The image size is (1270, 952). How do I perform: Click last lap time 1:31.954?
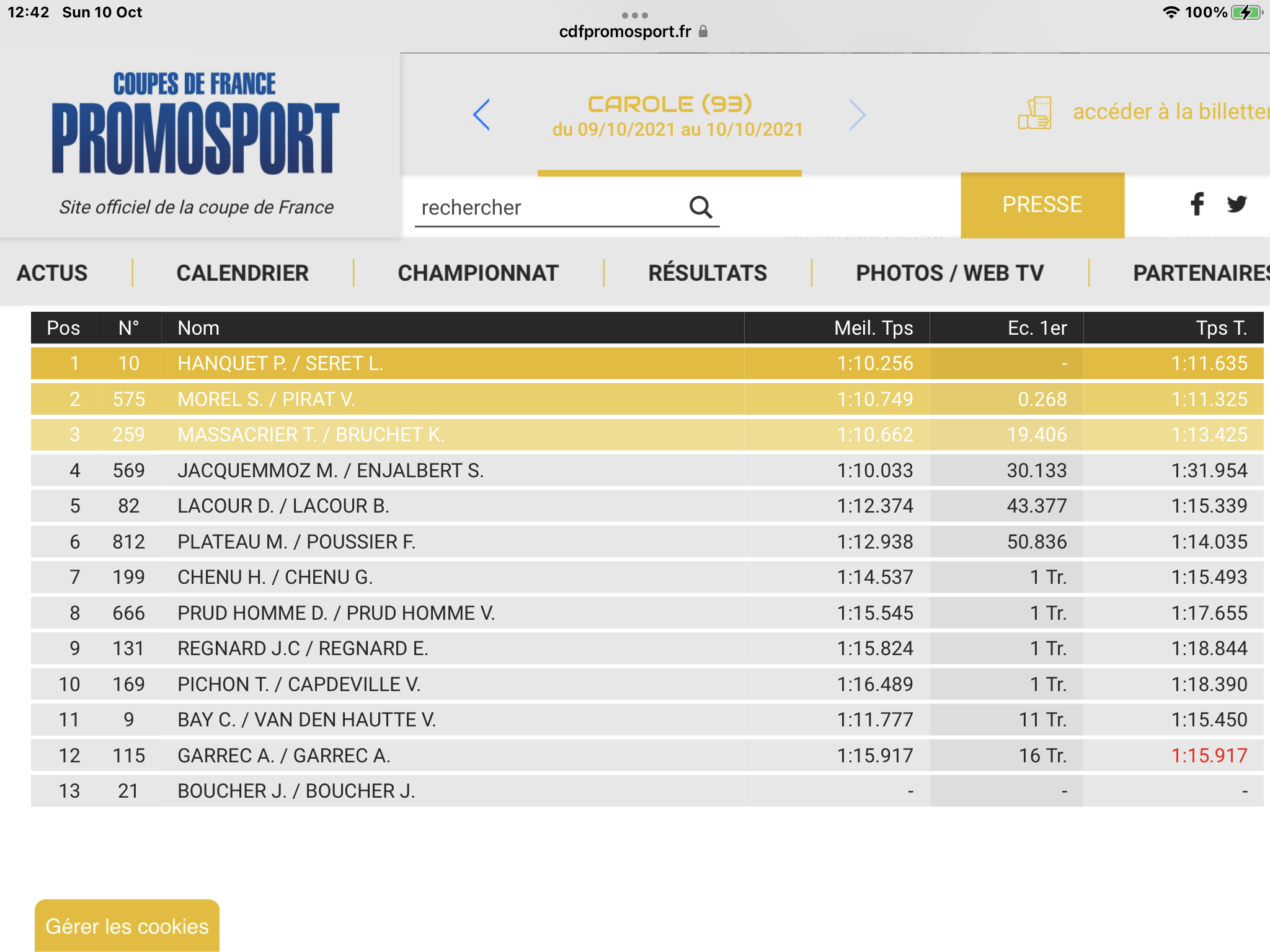click(1209, 470)
